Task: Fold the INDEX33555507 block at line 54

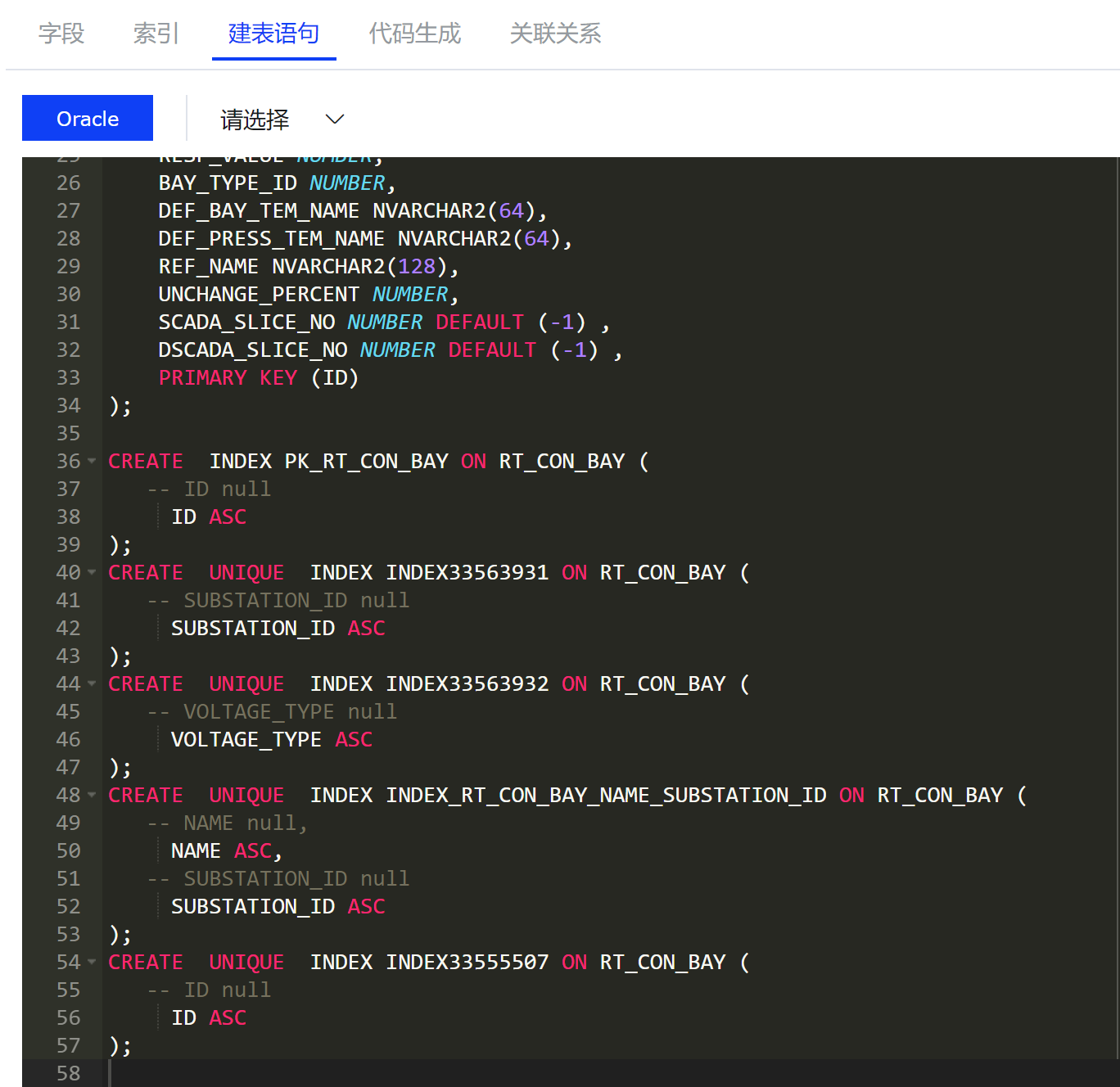Action: (x=92, y=963)
